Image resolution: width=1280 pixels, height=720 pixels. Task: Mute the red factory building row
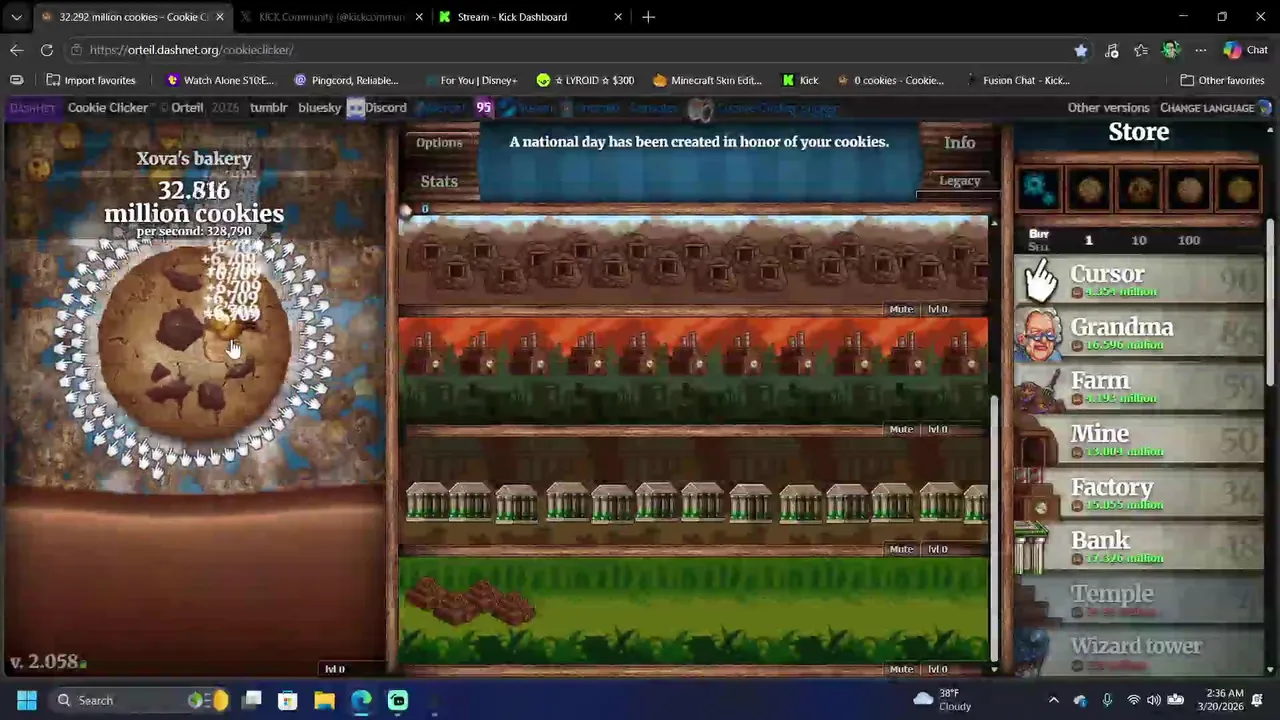[x=901, y=429]
